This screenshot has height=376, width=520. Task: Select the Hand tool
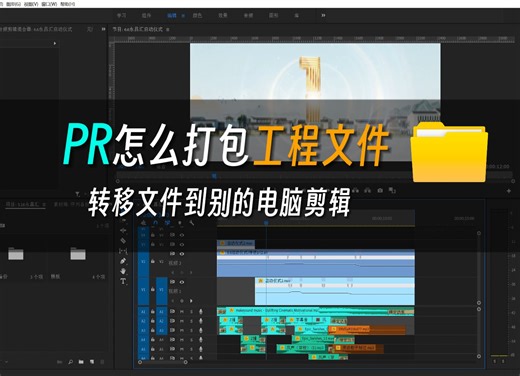(123, 271)
